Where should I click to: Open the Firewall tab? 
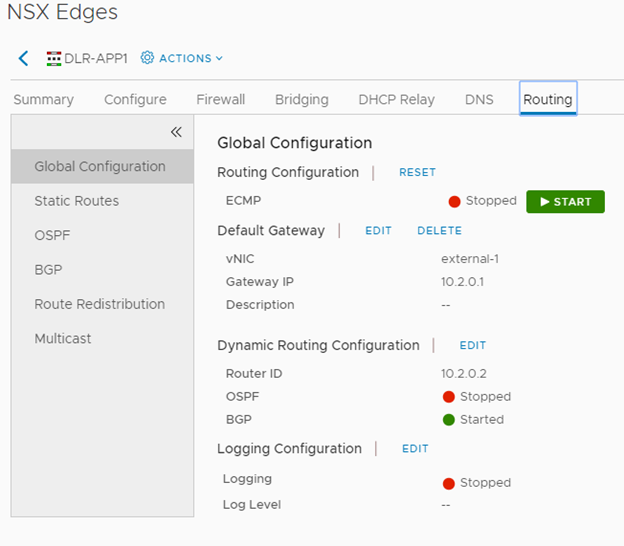coord(220,99)
